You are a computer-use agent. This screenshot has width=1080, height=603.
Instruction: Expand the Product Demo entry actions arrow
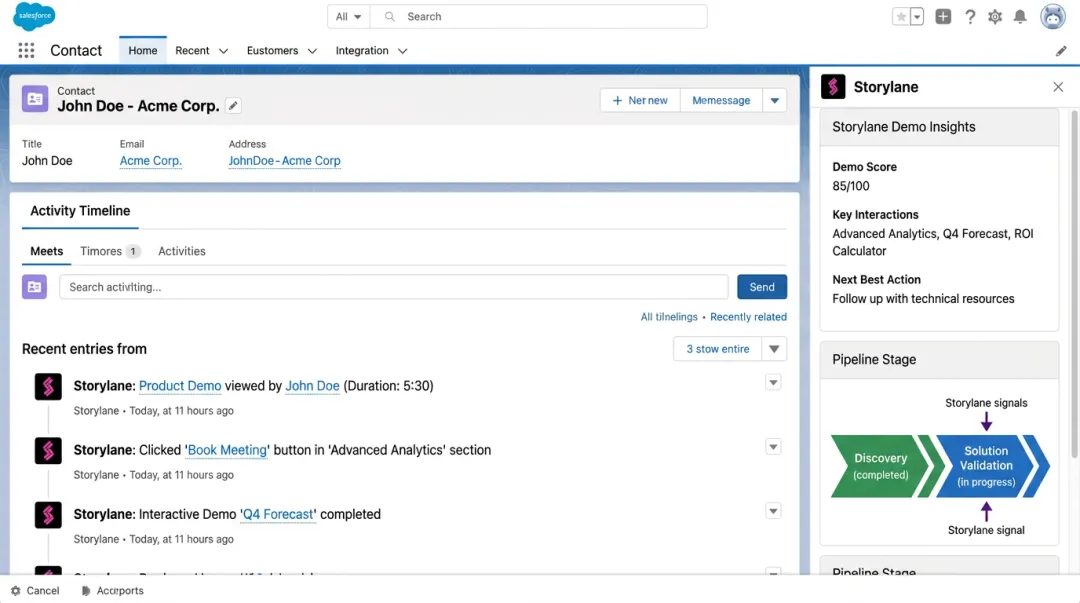click(x=773, y=382)
